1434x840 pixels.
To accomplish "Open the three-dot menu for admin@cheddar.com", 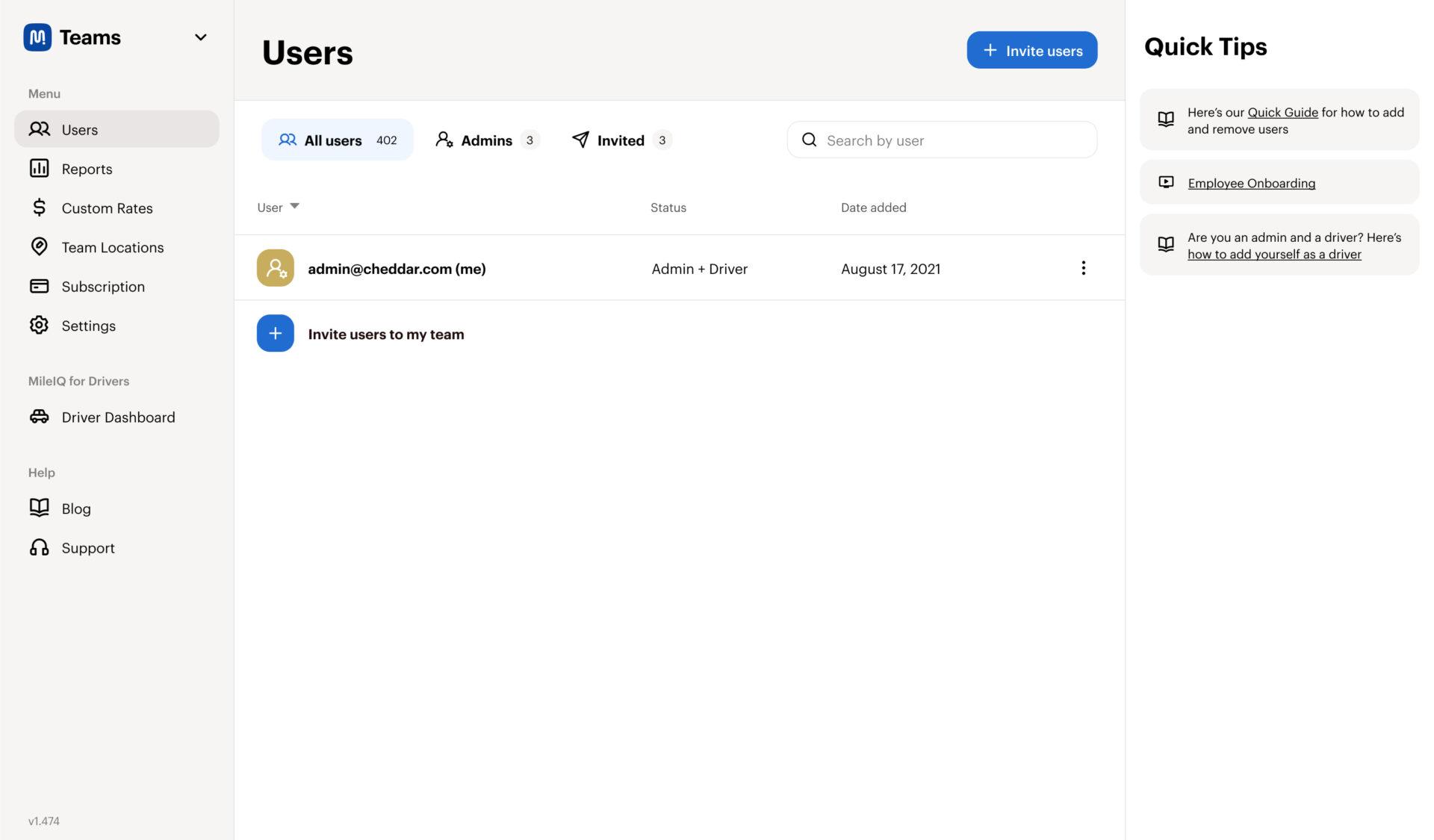I will 1083,268.
